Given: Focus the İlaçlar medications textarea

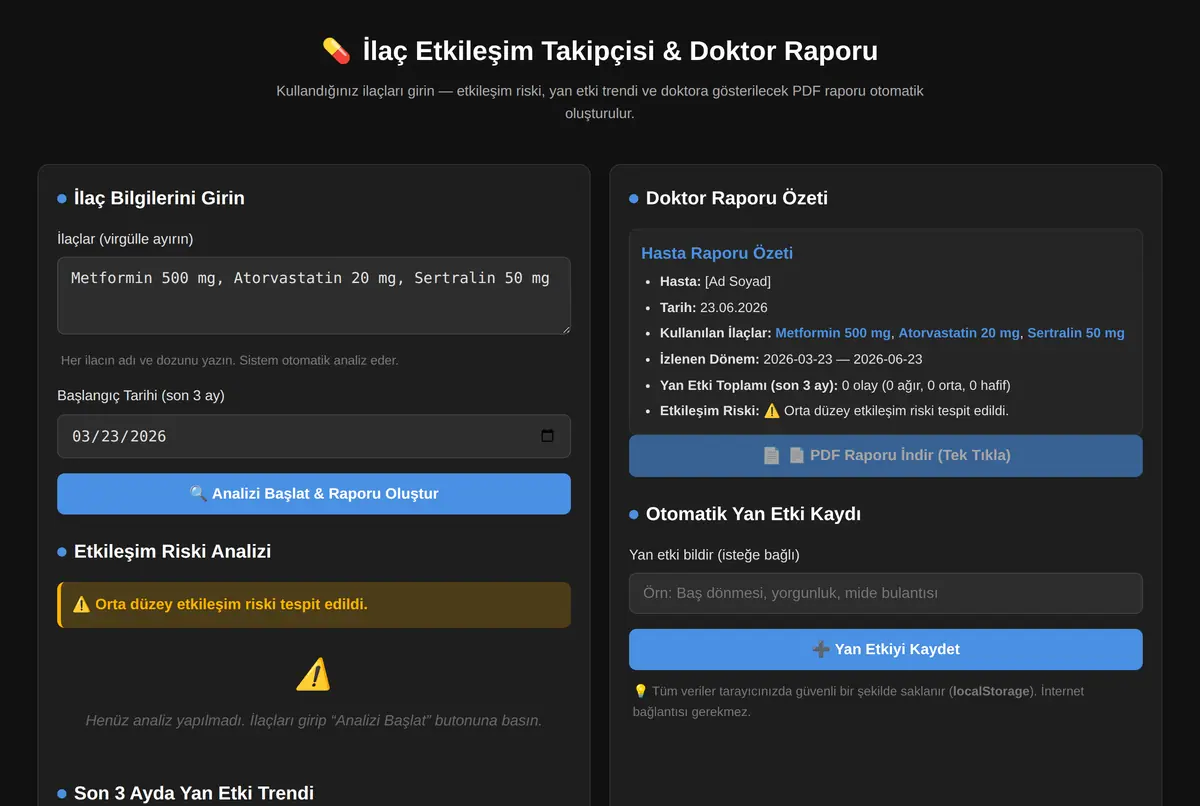Looking at the screenshot, I should point(314,296).
